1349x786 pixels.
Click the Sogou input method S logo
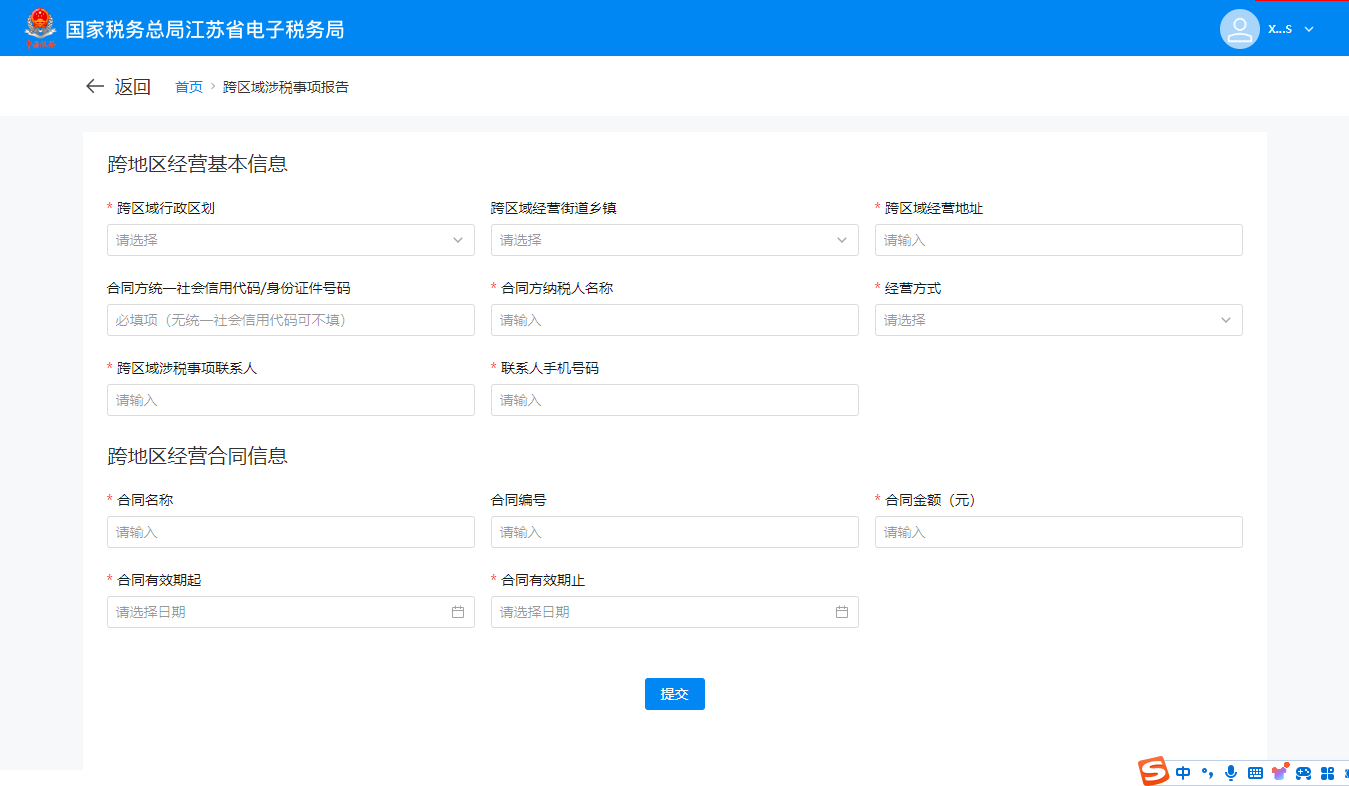(1154, 772)
